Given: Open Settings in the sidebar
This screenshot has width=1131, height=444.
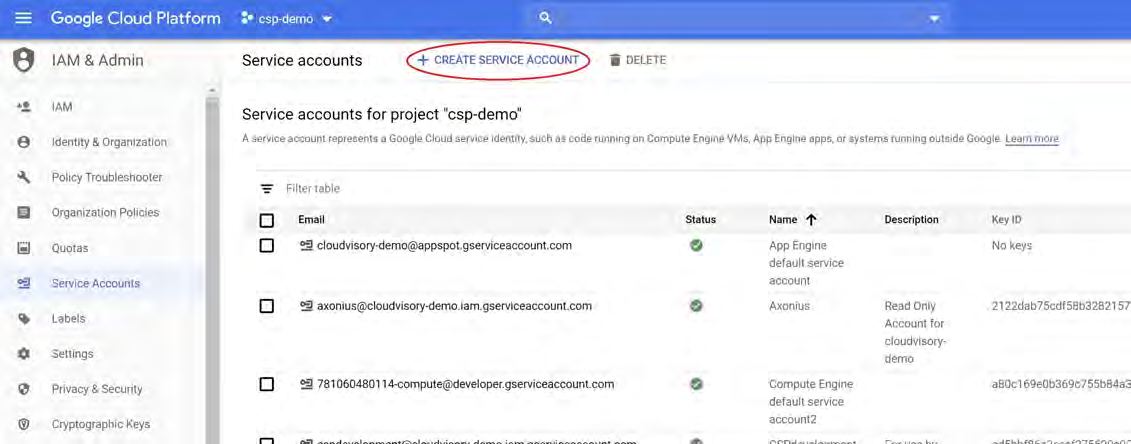Looking at the screenshot, I should point(72,354).
